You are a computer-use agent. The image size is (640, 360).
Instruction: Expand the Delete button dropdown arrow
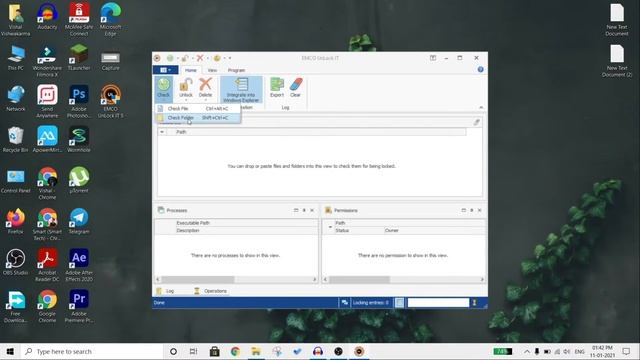(x=205, y=100)
